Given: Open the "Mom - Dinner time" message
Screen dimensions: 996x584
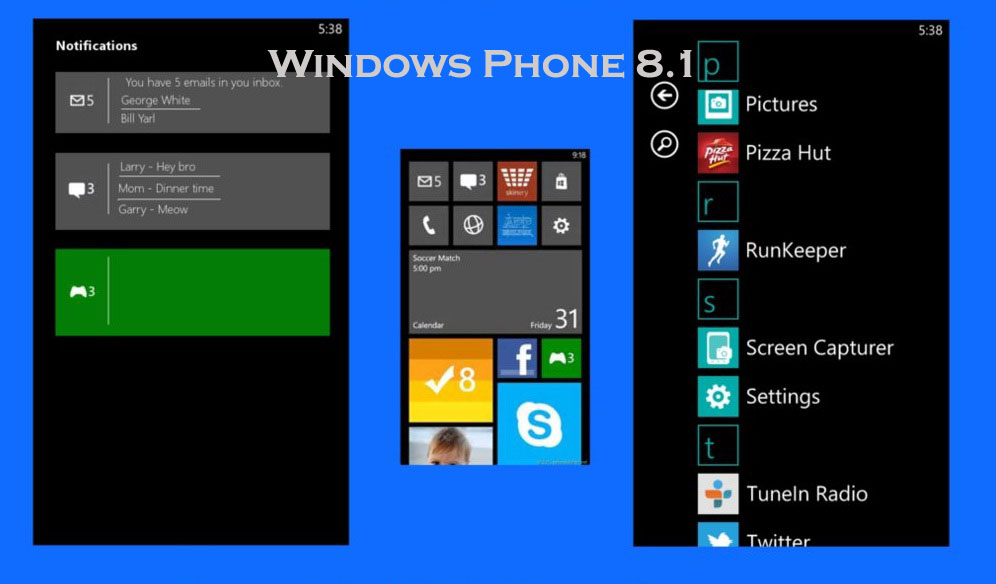Looking at the screenshot, I should tap(166, 189).
